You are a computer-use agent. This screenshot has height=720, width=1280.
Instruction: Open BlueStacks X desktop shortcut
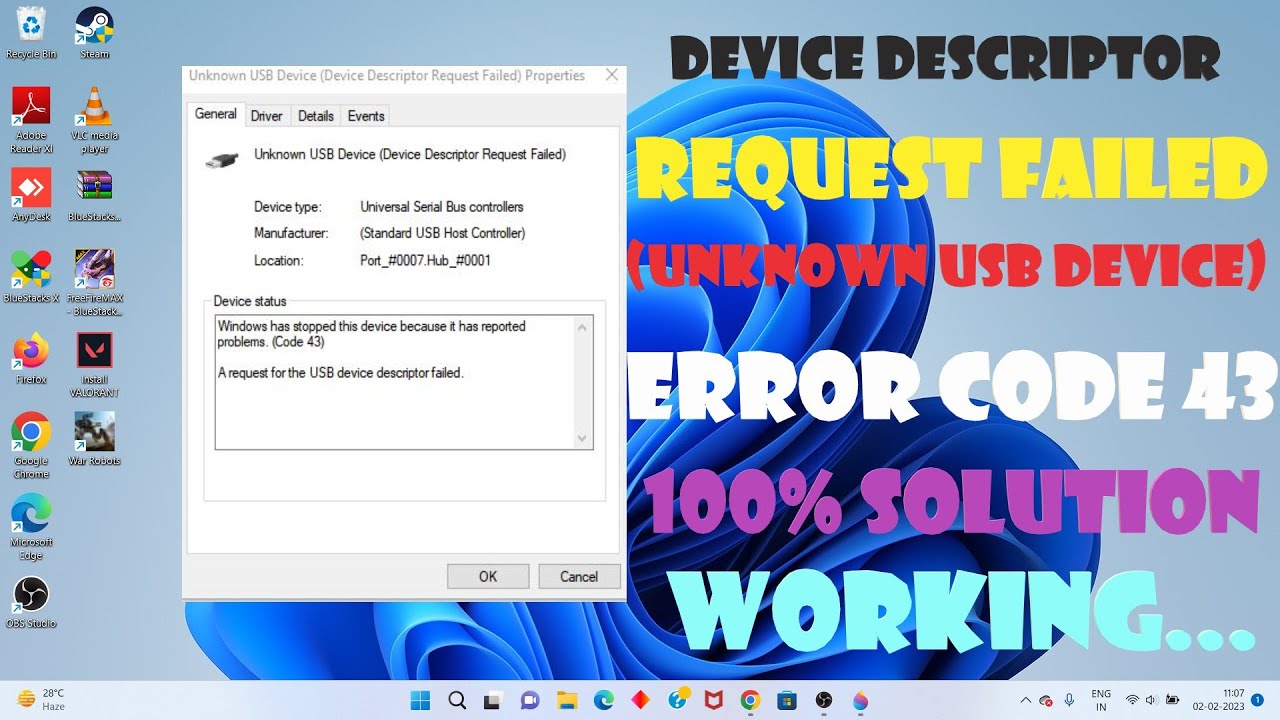pyautogui.click(x=31, y=277)
